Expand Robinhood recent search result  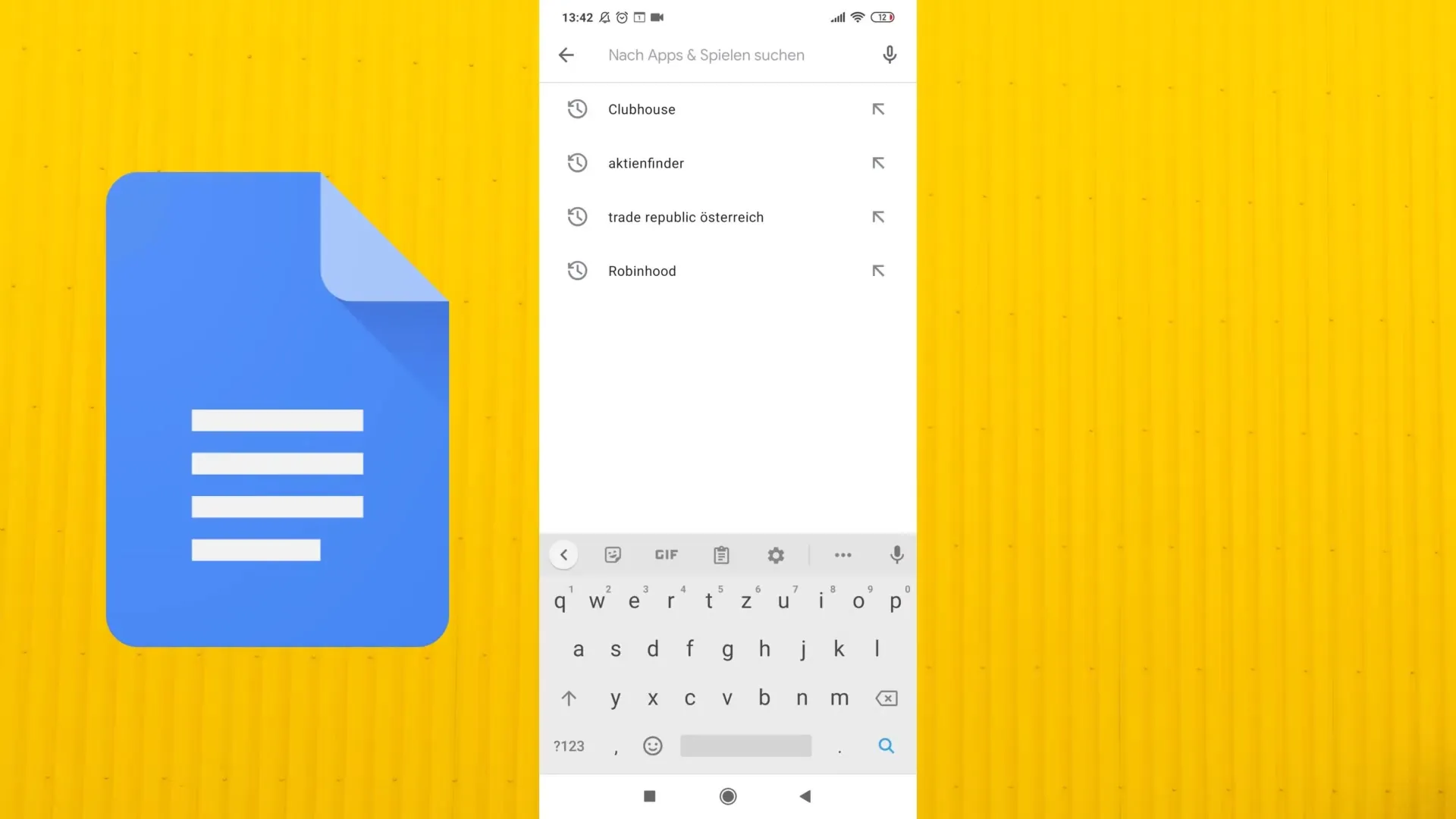point(878,270)
